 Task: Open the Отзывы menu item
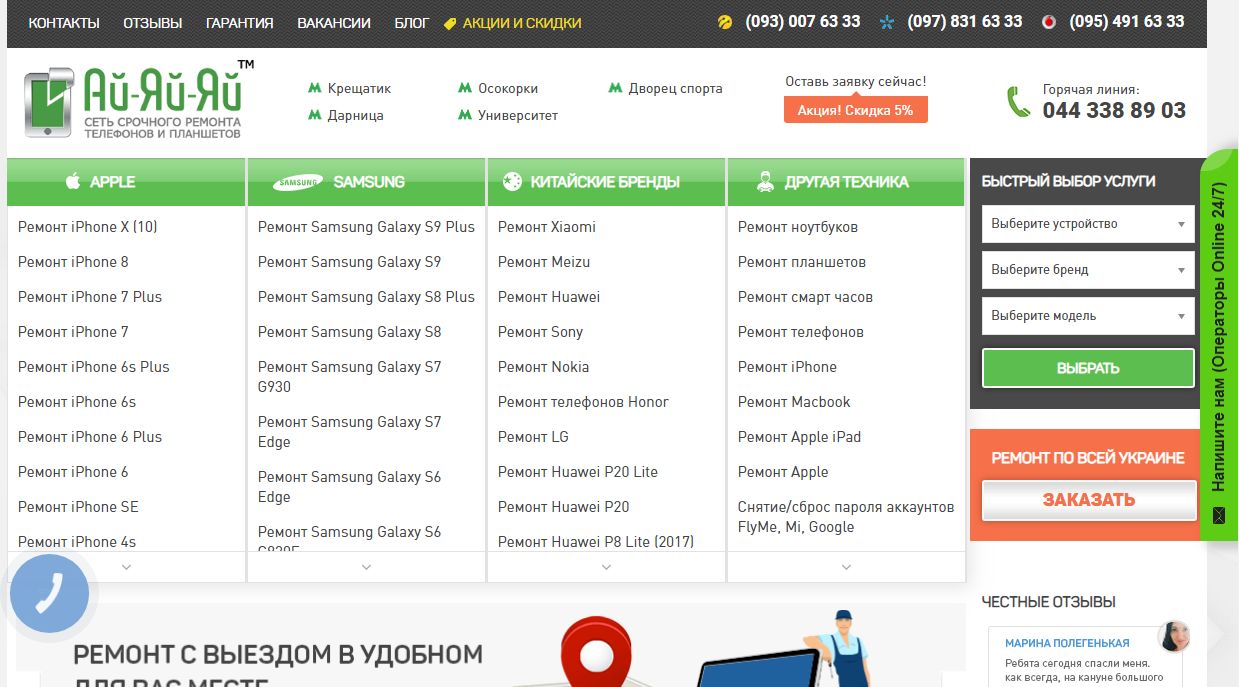click(x=153, y=23)
